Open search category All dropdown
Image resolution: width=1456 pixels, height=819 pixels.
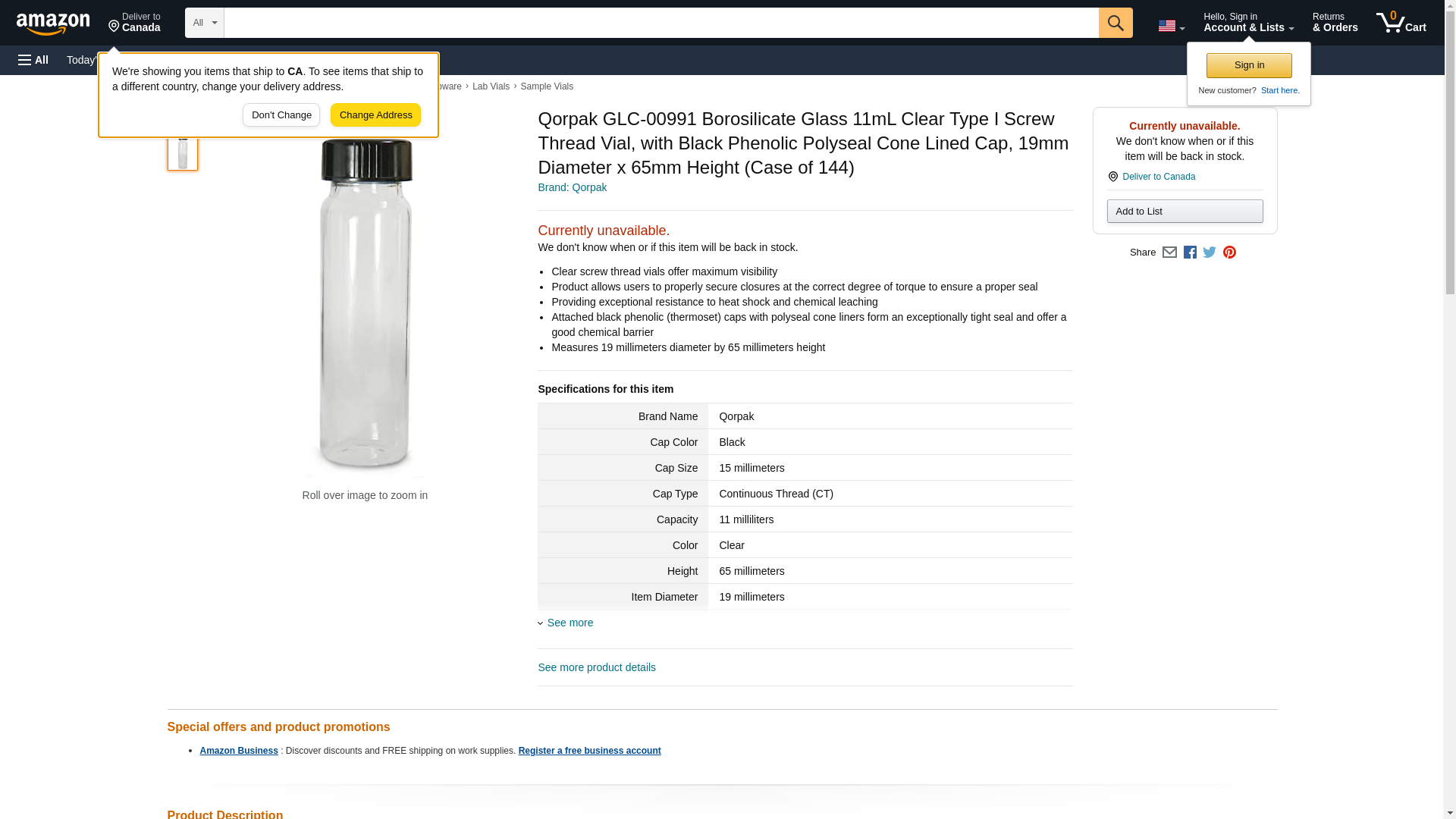pyautogui.click(x=204, y=23)
